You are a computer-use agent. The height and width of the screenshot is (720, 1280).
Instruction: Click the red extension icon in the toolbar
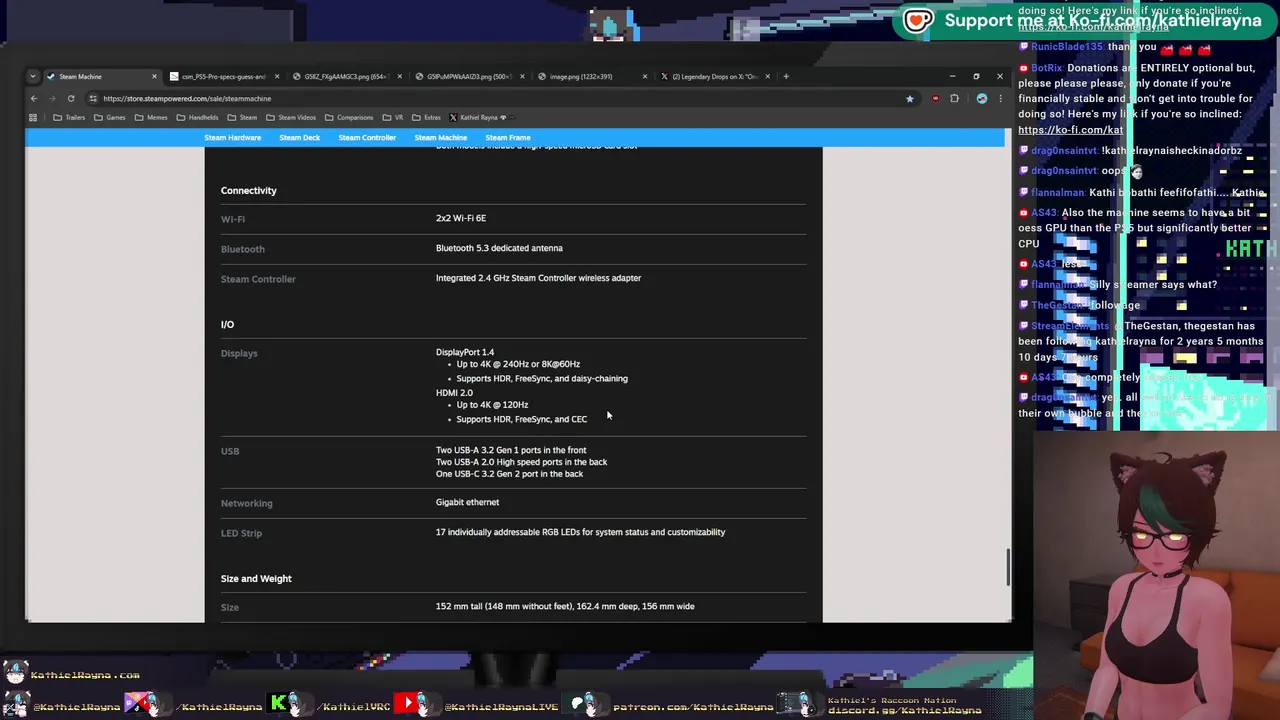coord(935,98)
